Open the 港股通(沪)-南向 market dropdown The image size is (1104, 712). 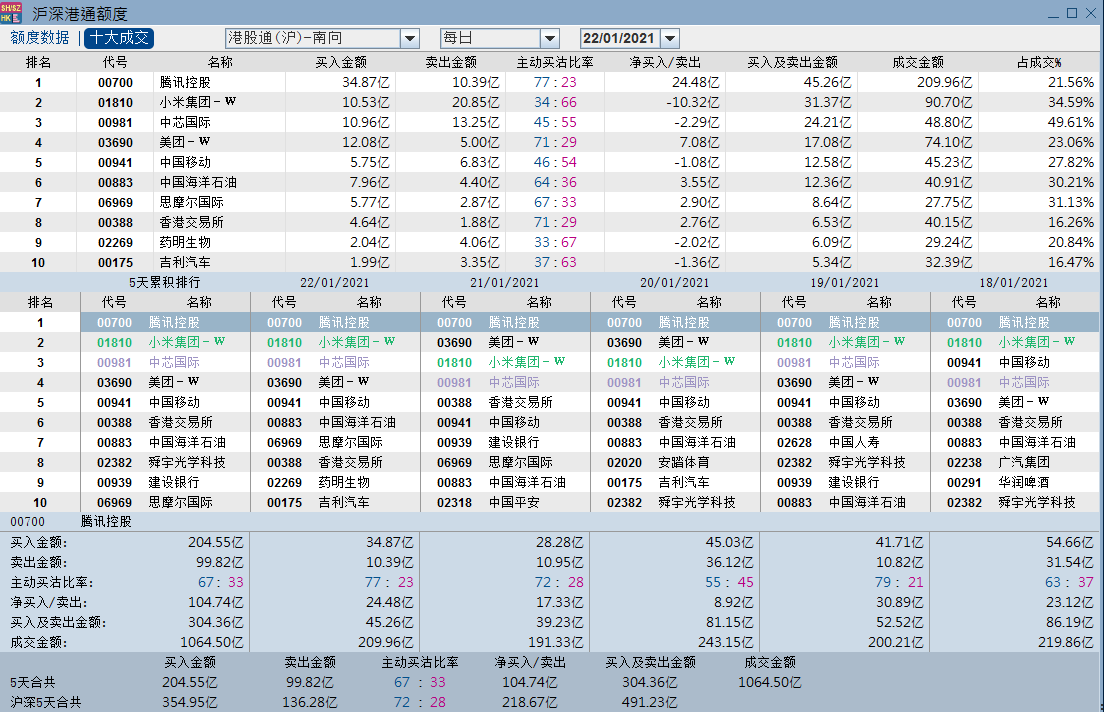[410, 38]
